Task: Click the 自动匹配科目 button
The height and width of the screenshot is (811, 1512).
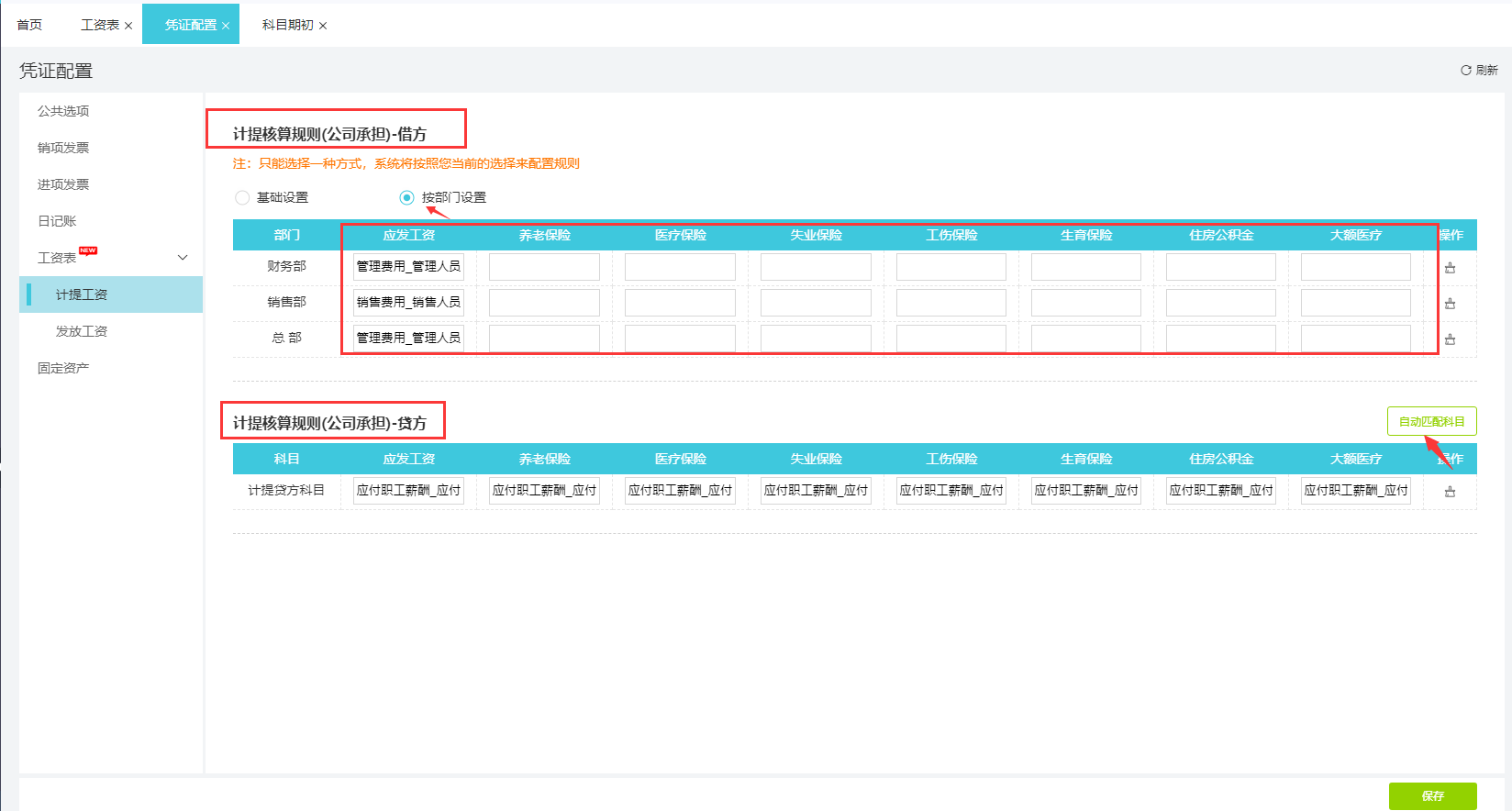Action: 1431,421
